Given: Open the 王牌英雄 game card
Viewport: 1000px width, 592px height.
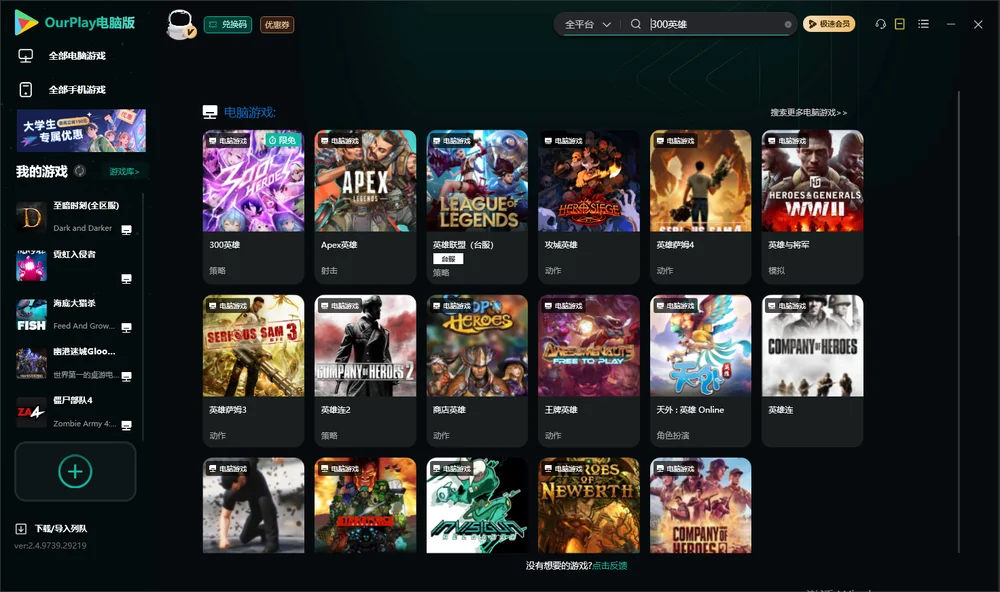Looking at the screenshot, I should click(589, 371).
